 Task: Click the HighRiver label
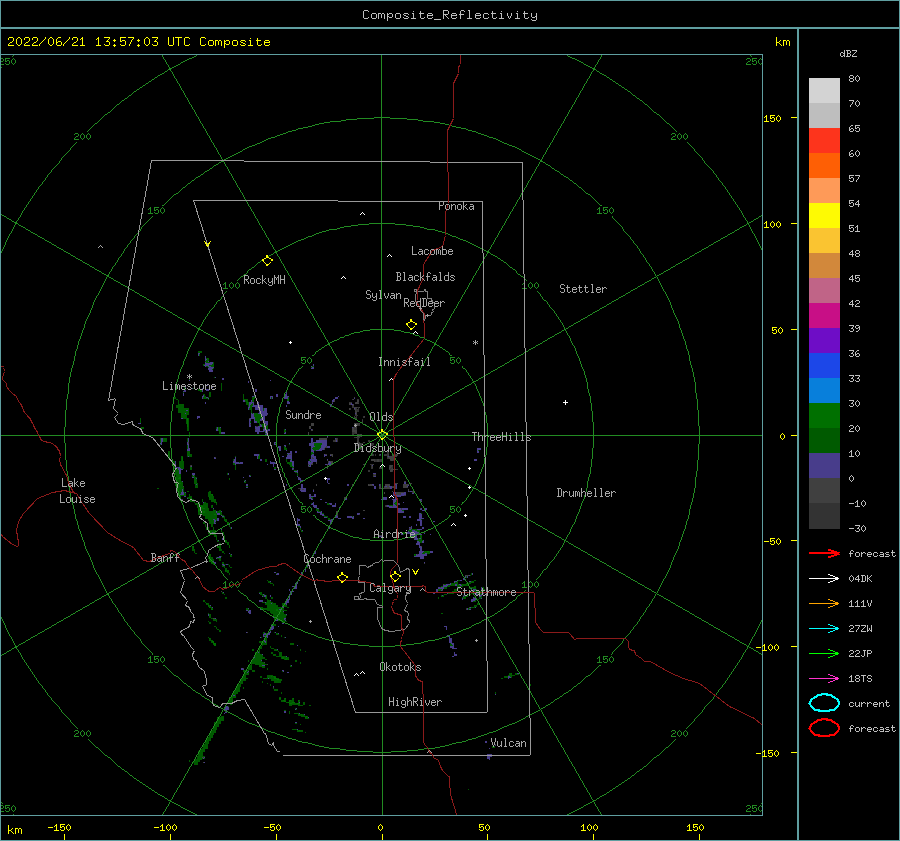point(415,702)
